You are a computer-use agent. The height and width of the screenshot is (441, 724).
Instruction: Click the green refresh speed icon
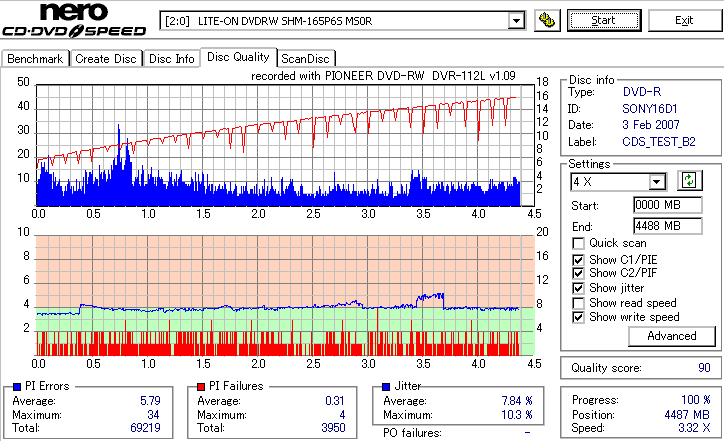[x=689, y=181]
